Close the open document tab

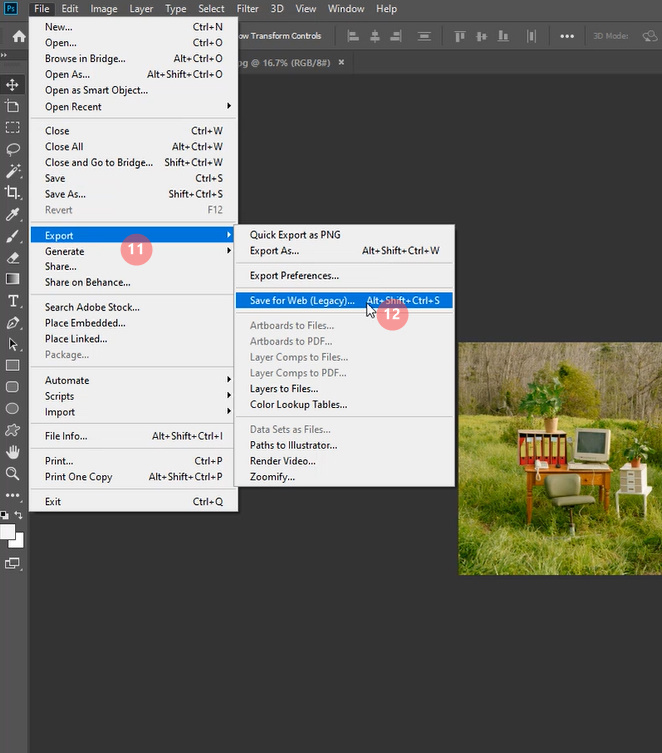341,61
